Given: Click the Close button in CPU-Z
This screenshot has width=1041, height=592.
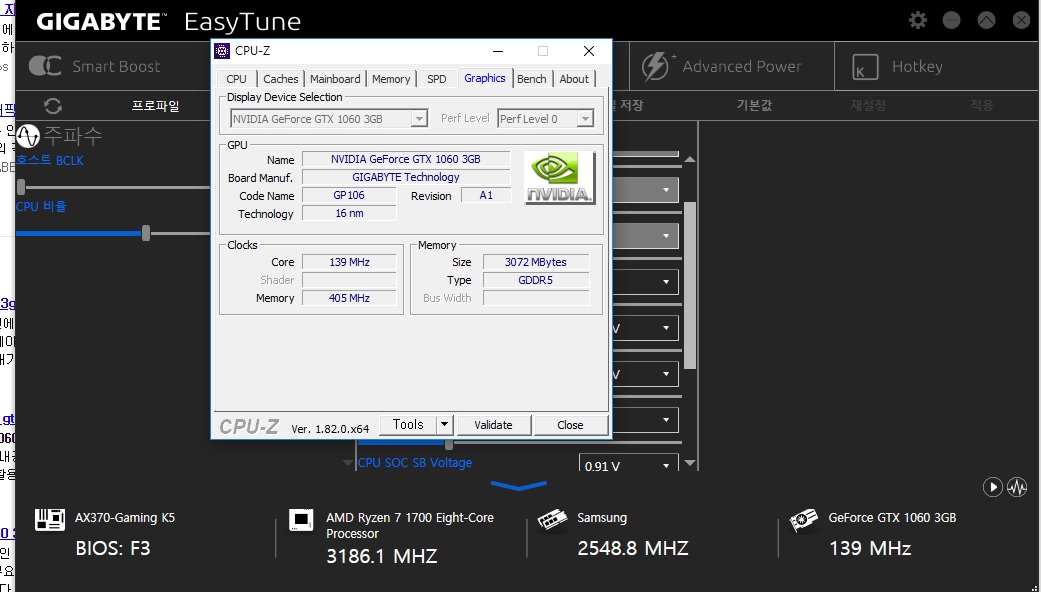Looking at the screenshot, I should pos(570,425).
